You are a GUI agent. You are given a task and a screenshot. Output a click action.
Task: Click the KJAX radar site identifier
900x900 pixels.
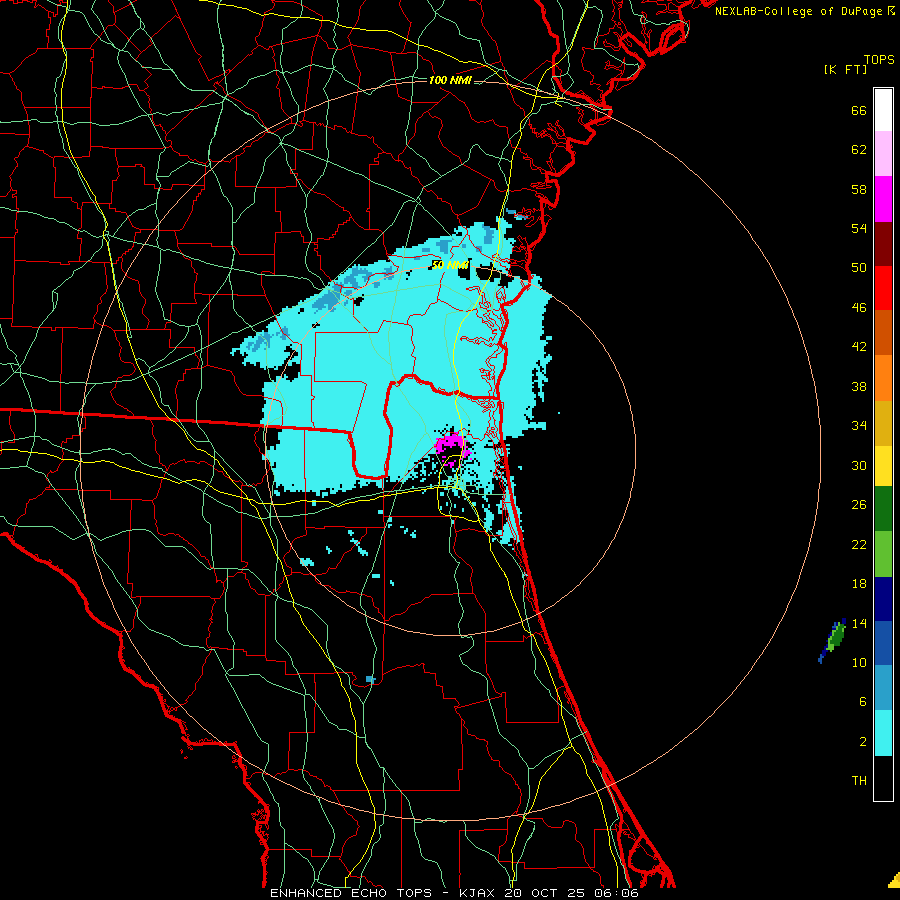click(479, 893)
